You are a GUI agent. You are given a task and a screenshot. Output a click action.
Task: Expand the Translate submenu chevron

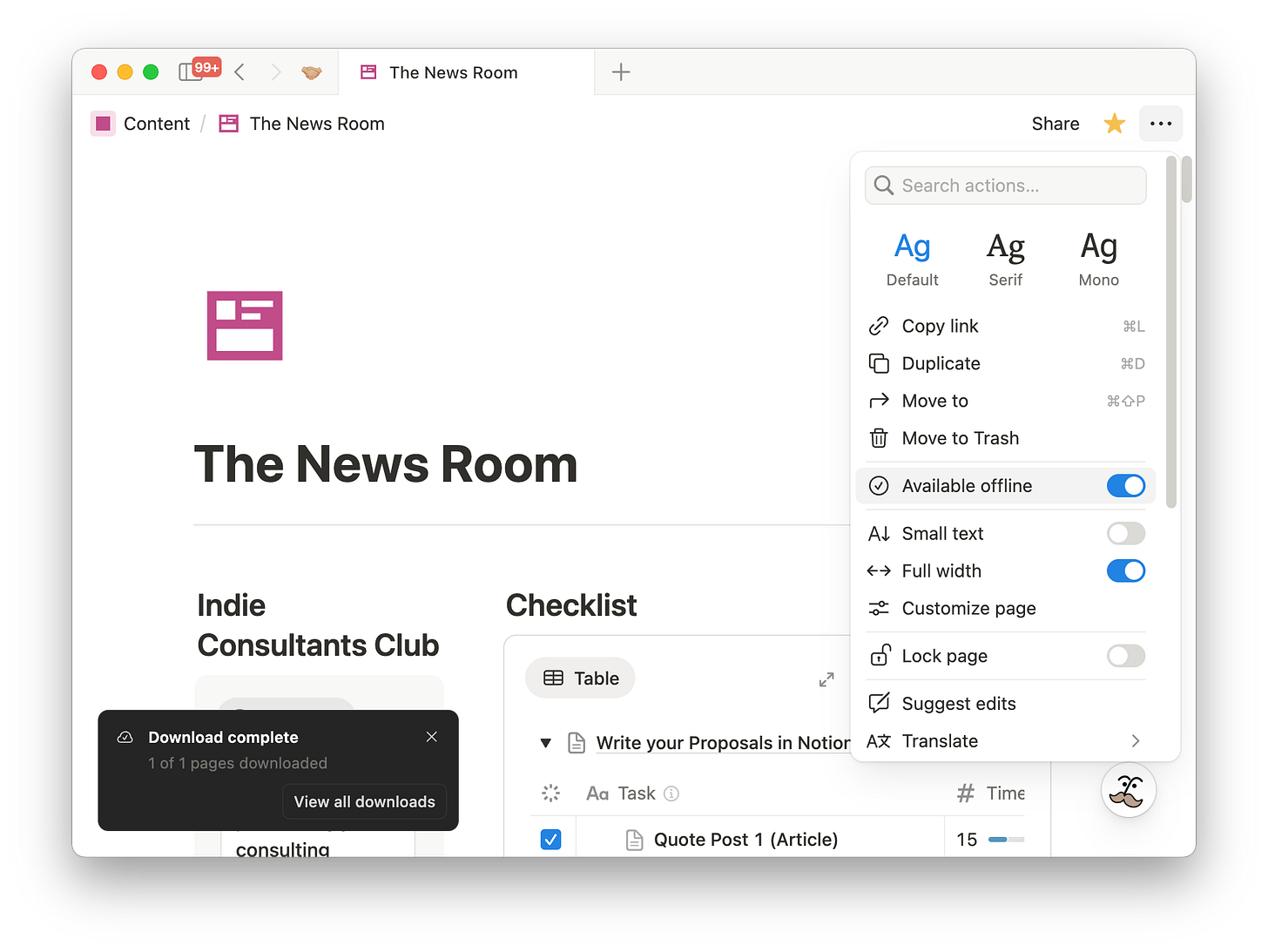tap(1135, 741)
